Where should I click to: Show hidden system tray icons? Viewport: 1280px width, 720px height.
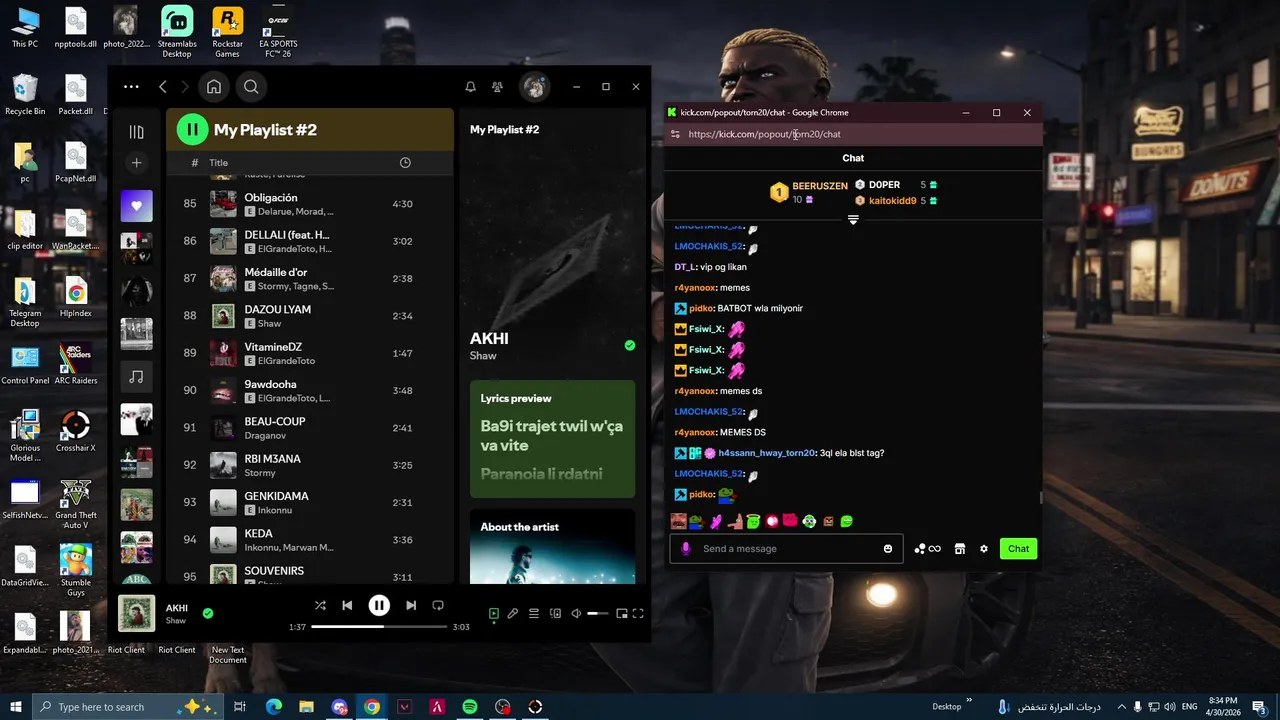point(1122,707)
